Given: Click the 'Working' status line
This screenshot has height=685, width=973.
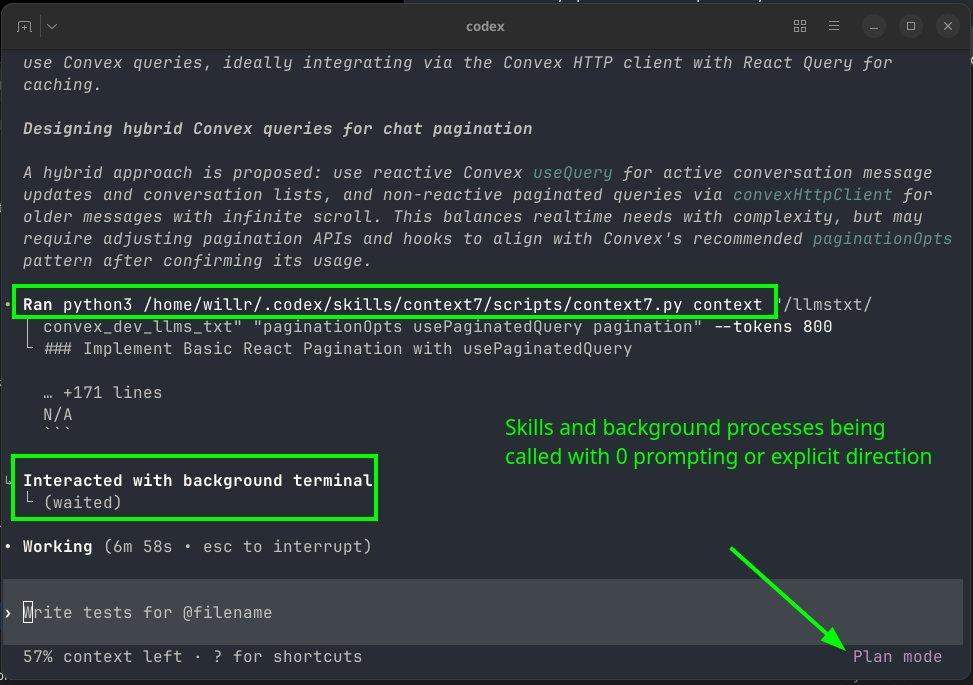Looking at the screenshot, I should [57, 547].
